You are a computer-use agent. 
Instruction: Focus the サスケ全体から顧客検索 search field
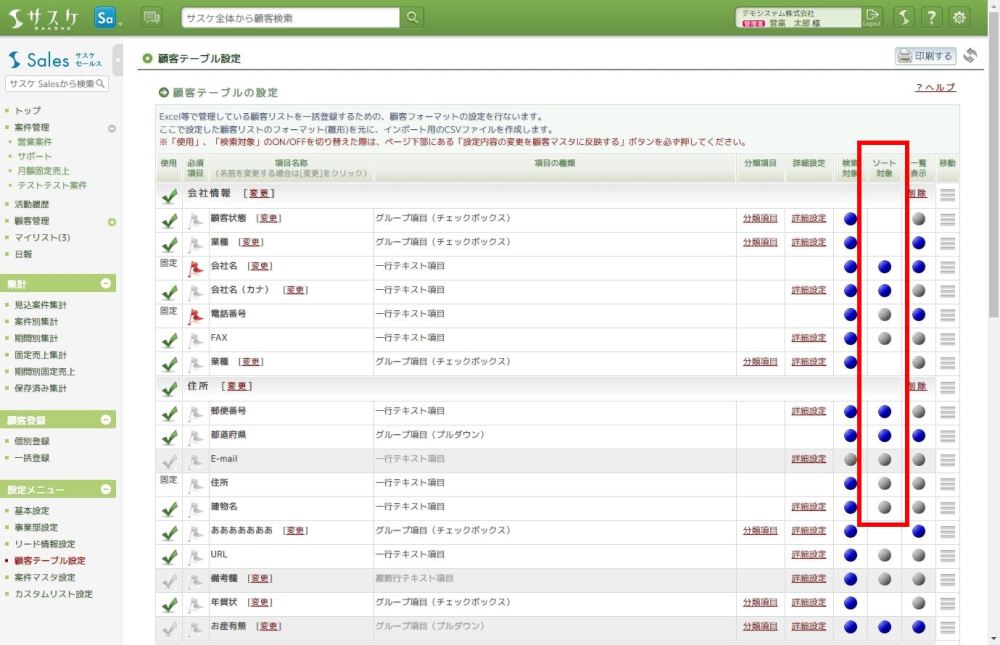290,18
